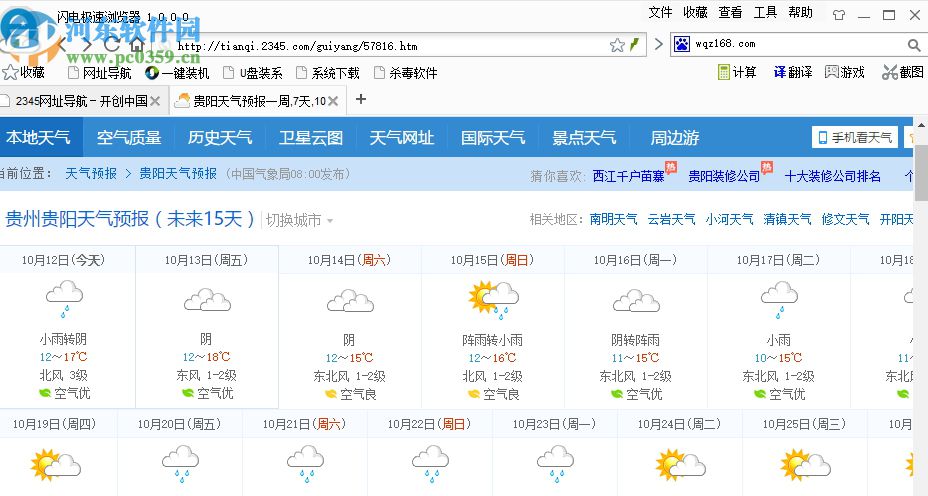Open Baidu paw search engine selector
This screenshot has height=496, width=928.
click(x=682, y=44)
